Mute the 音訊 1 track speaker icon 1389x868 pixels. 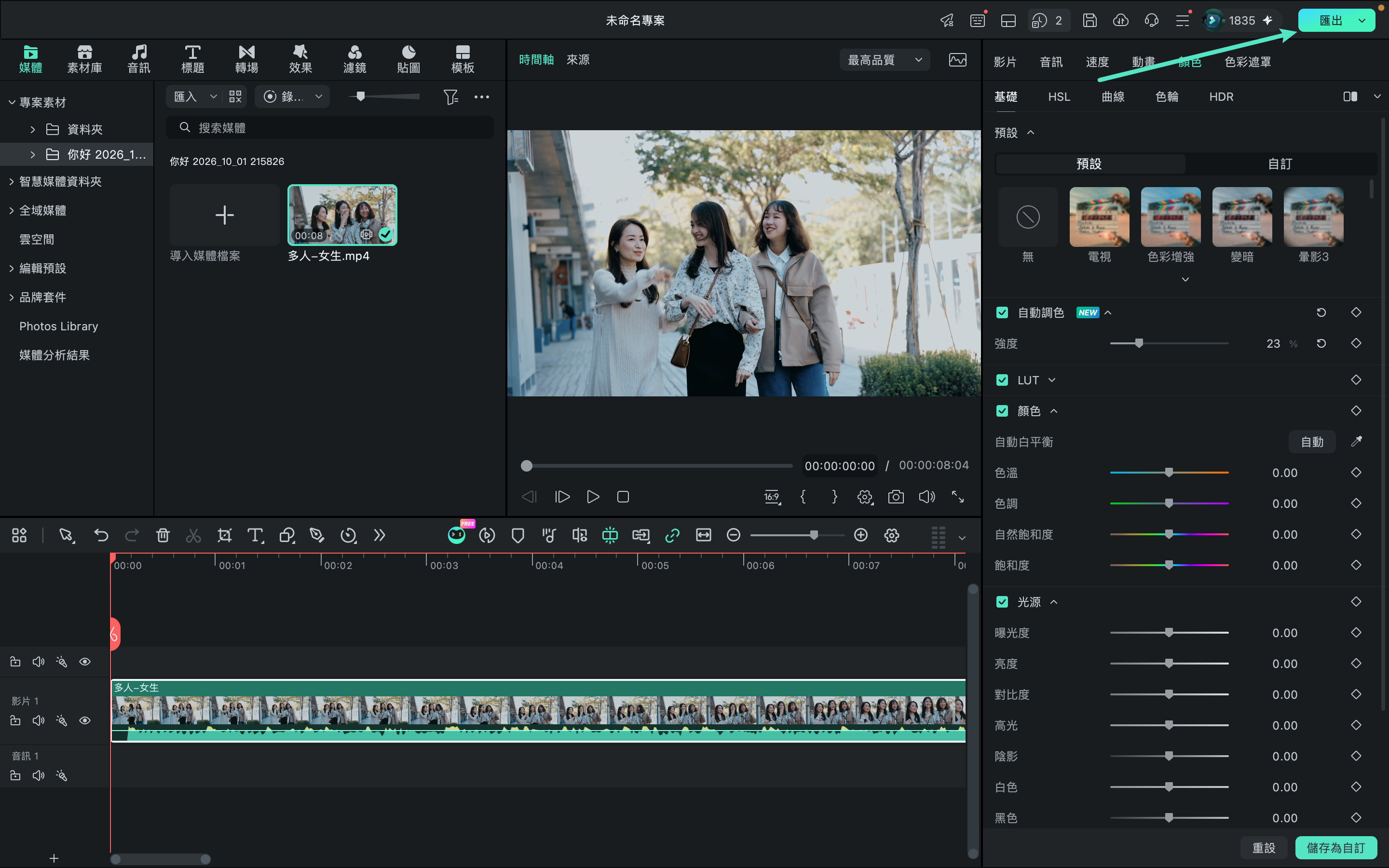(39, 775)
